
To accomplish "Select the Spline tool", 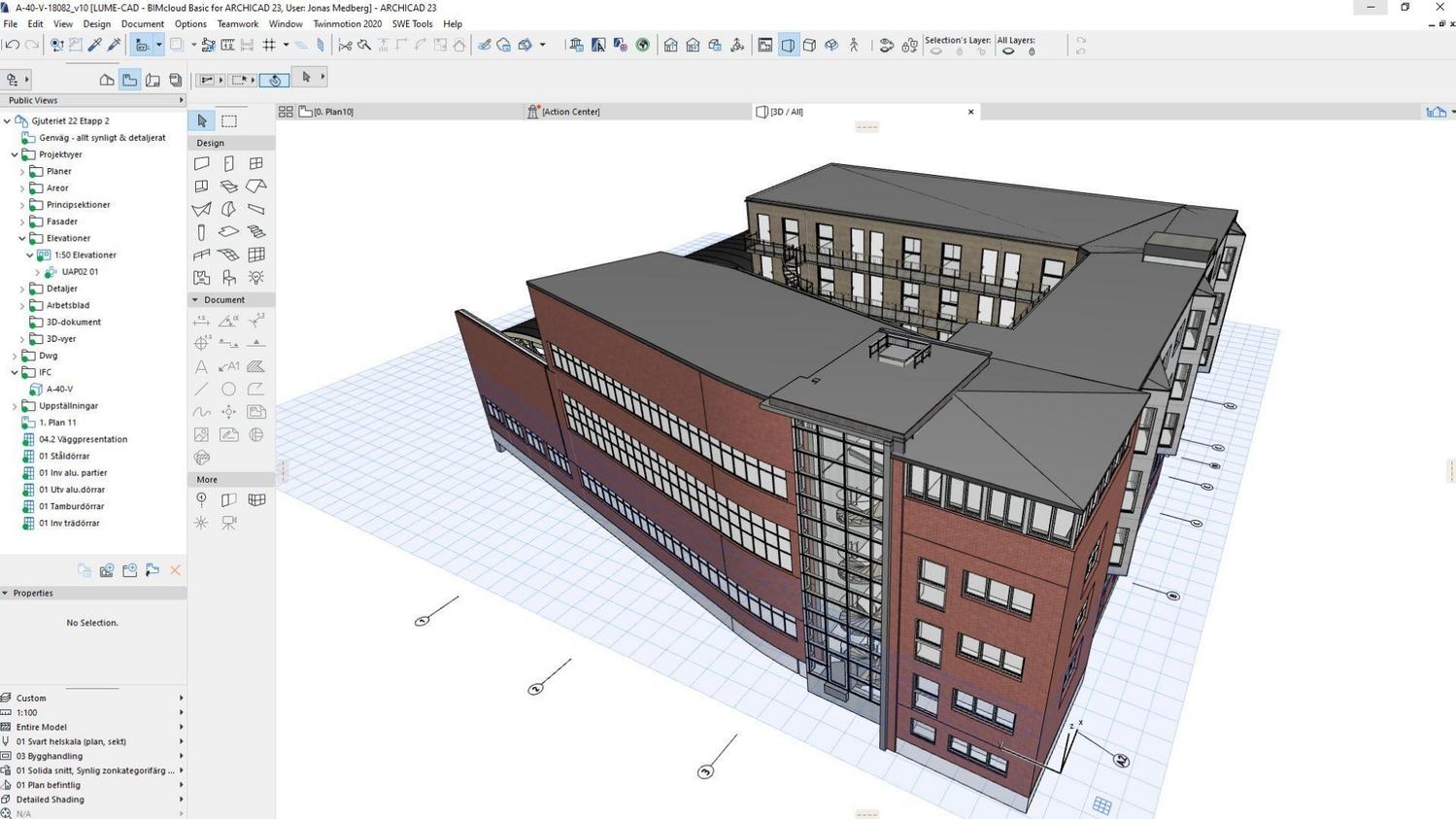I will 202,412.
